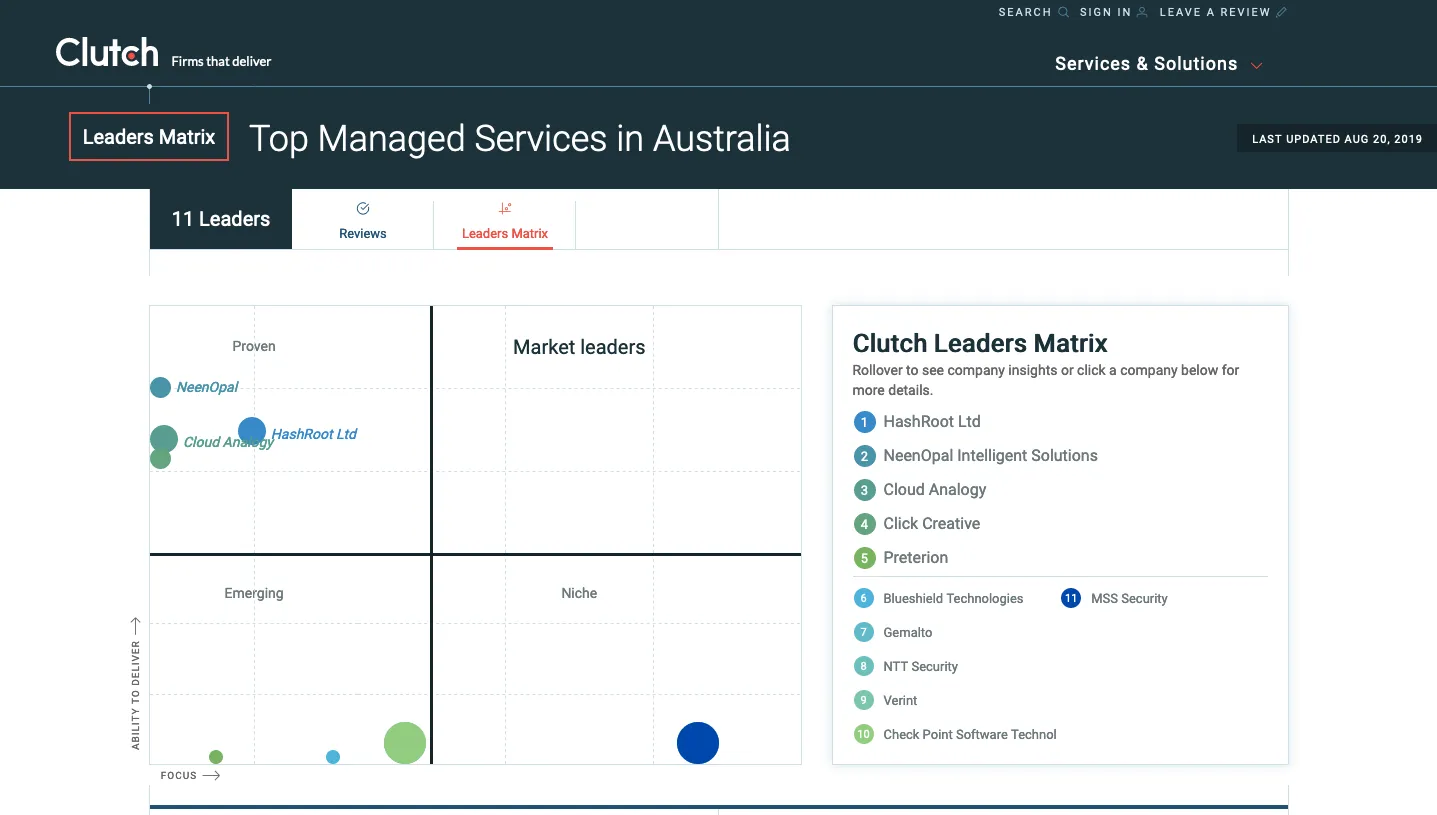Image resolution: width=1437 pixels, height=815 pixels.
Task: Open the Blueshield Technologies entry
Action: click(953, 599)
